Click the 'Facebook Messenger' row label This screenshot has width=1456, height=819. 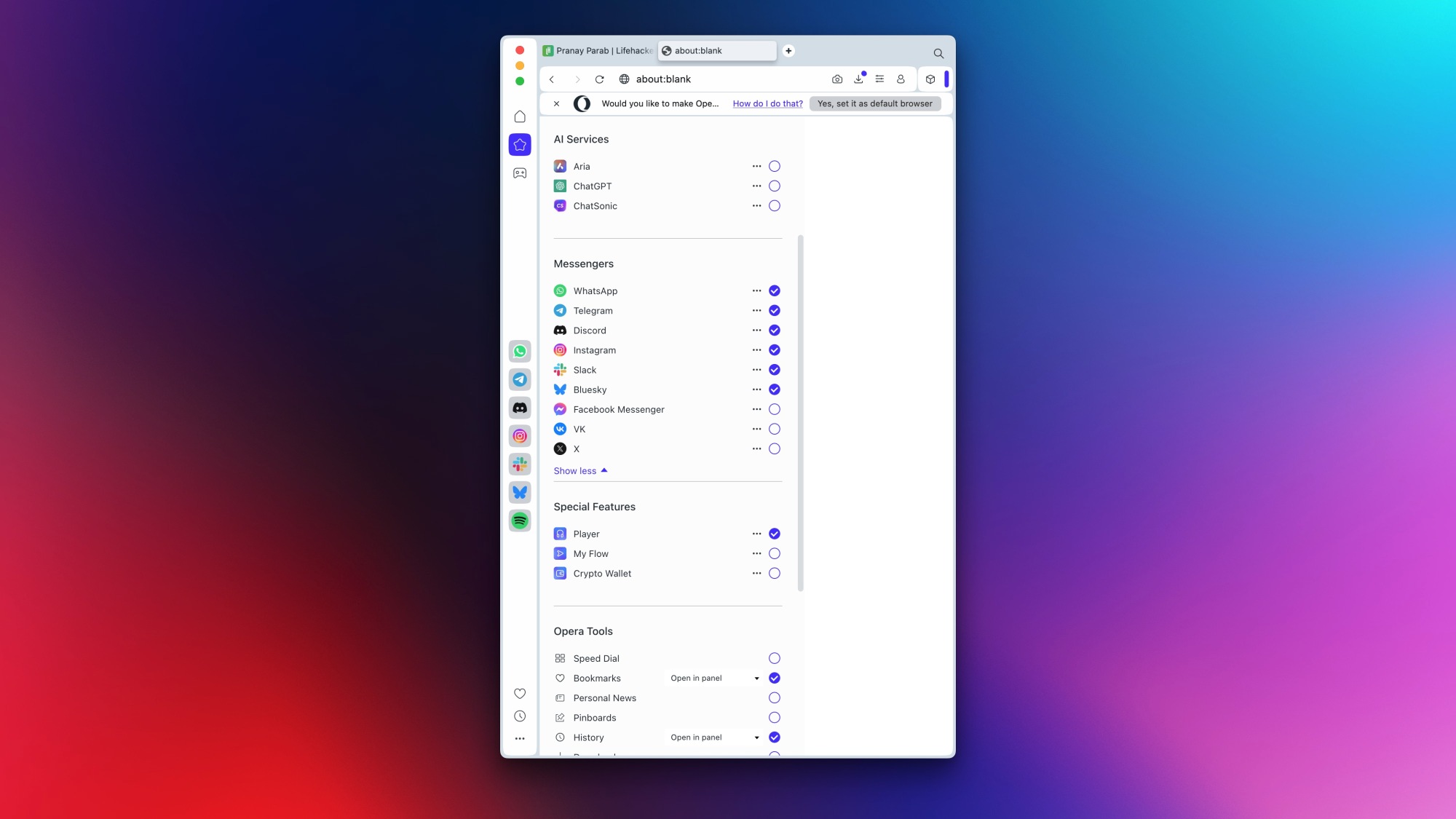point(619,410)
